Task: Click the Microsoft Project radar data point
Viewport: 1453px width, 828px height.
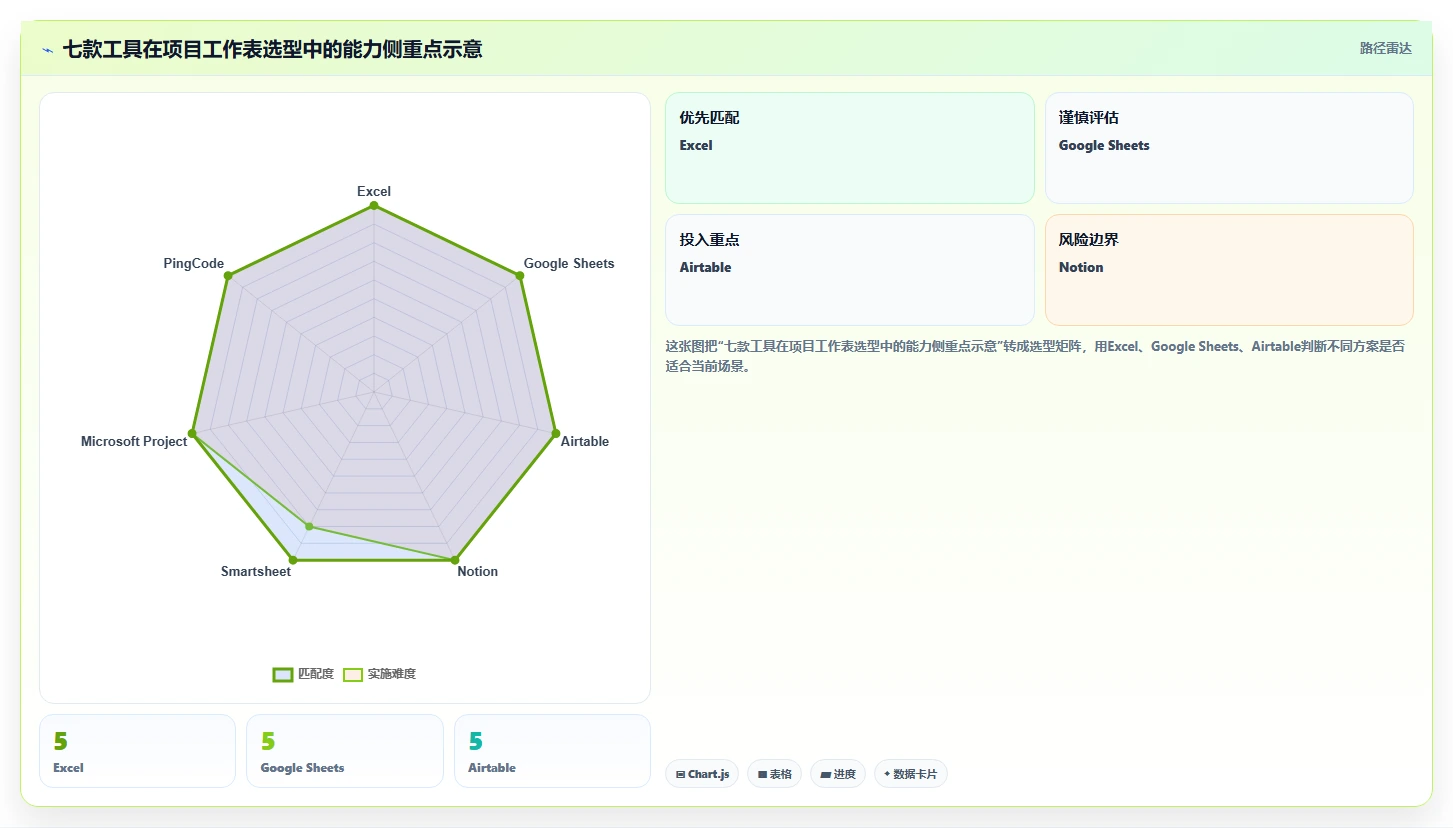Action: pyautogui.click(x=192, y=433)
